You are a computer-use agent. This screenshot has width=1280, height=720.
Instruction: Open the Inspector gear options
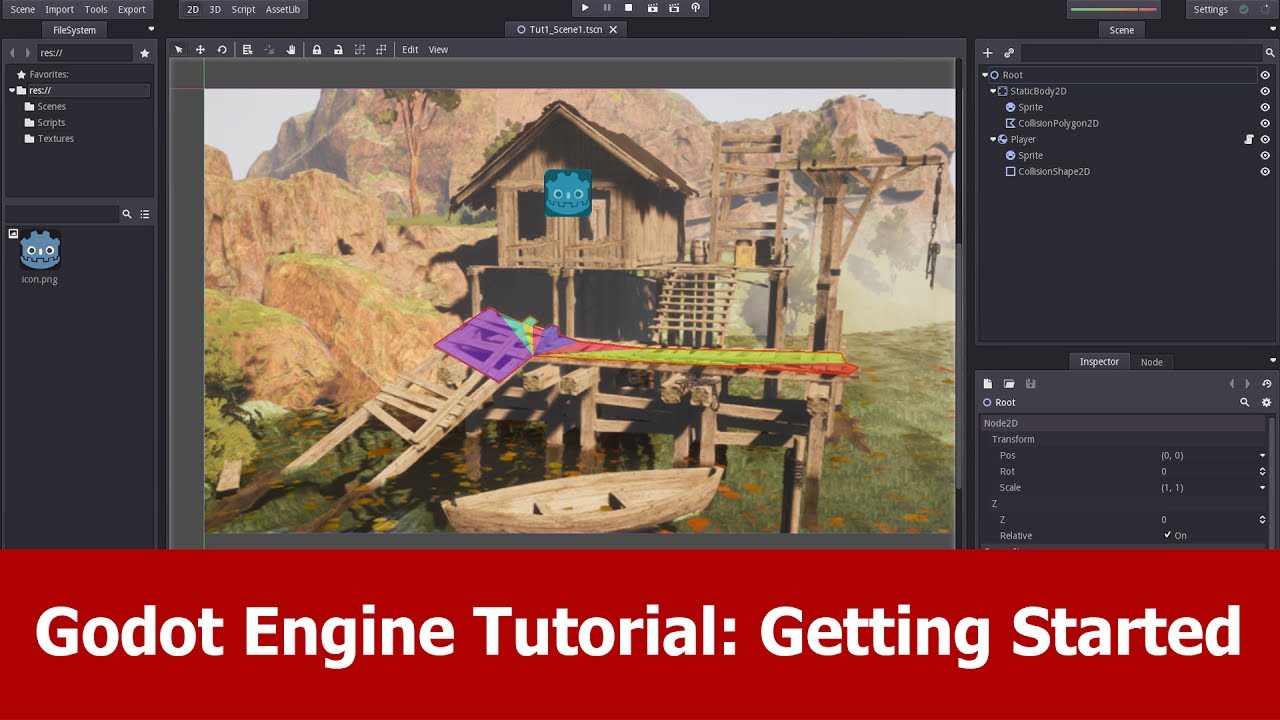[x=1267, y=402]
